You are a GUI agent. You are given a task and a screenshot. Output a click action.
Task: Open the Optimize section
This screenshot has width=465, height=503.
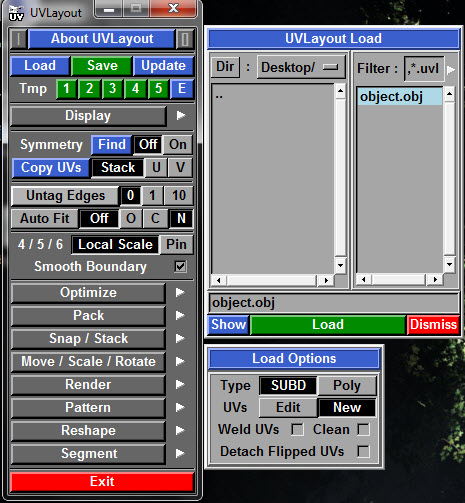[88, 293]
